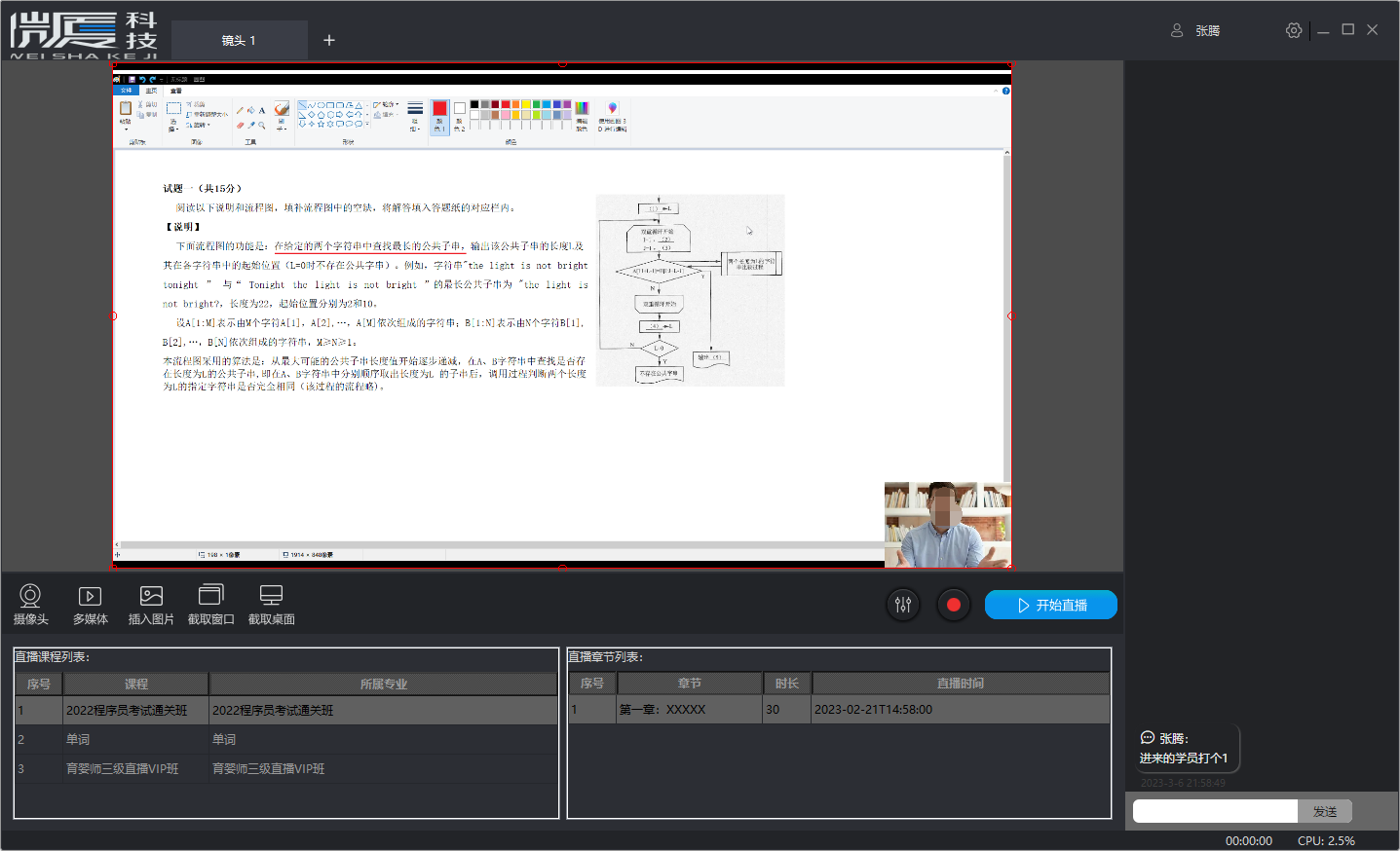Click the instructor webcam thumbnail overlay
Viewport: 1400px width, 851px height.
947,525
